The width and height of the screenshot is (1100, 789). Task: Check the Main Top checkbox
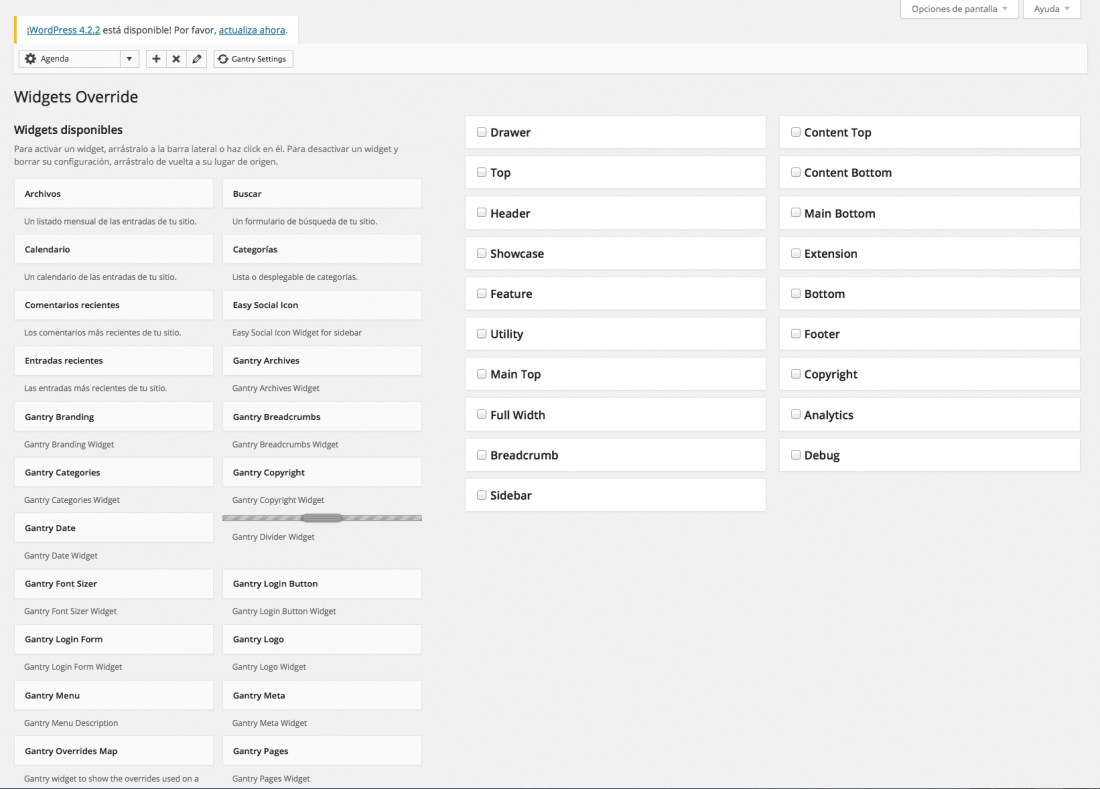click(x=482, y=374)
